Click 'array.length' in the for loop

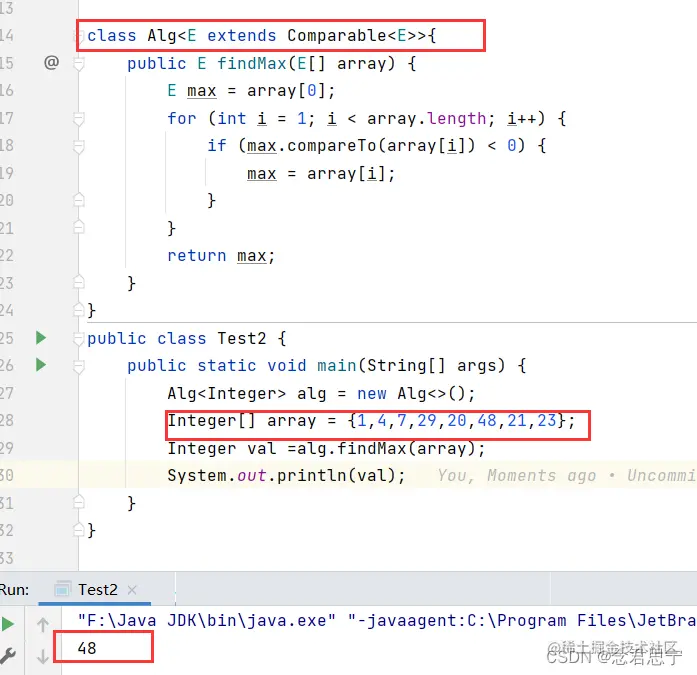427,118
